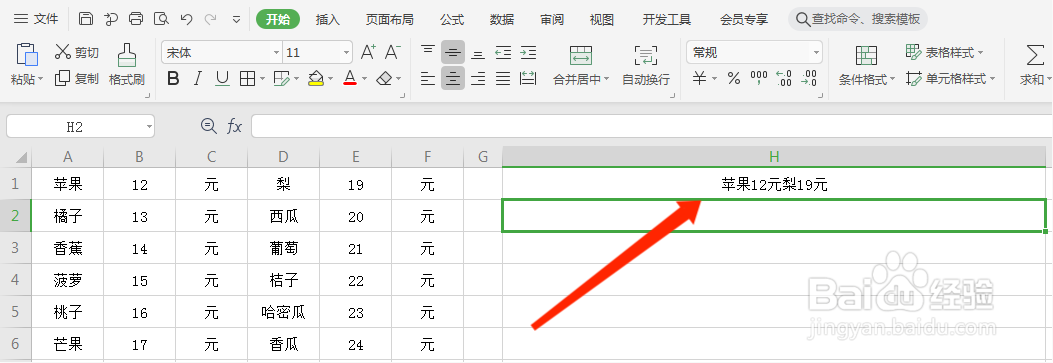This screenshot has height=363, width=1053.
Task: Expand the currency (¥) format dropdown arrow
Action: pos(715,79)
